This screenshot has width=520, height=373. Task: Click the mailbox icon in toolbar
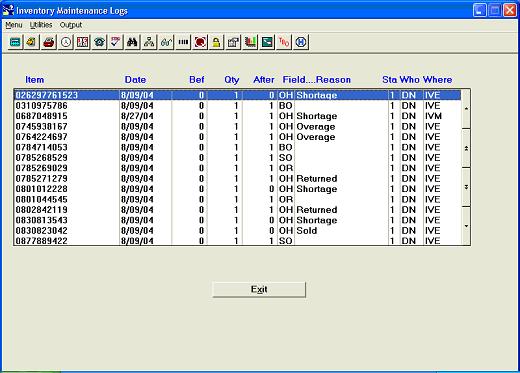tap(233, 42)
